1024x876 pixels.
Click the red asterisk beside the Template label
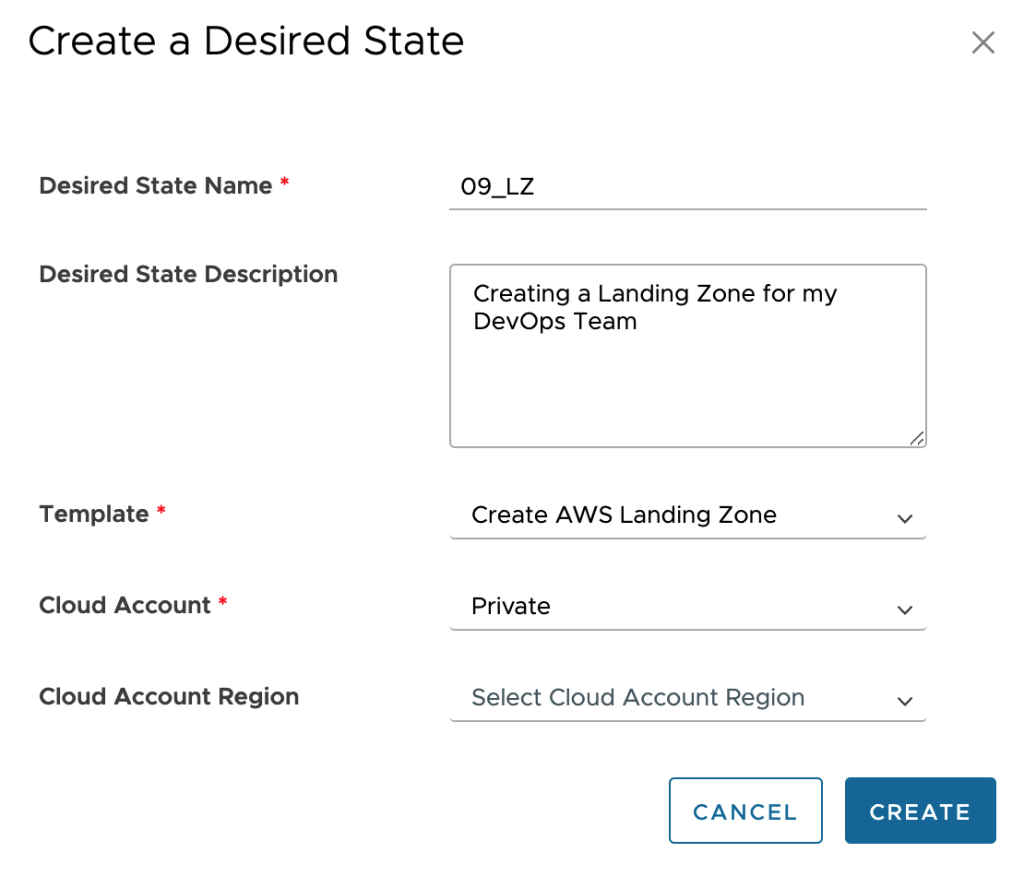161,512
